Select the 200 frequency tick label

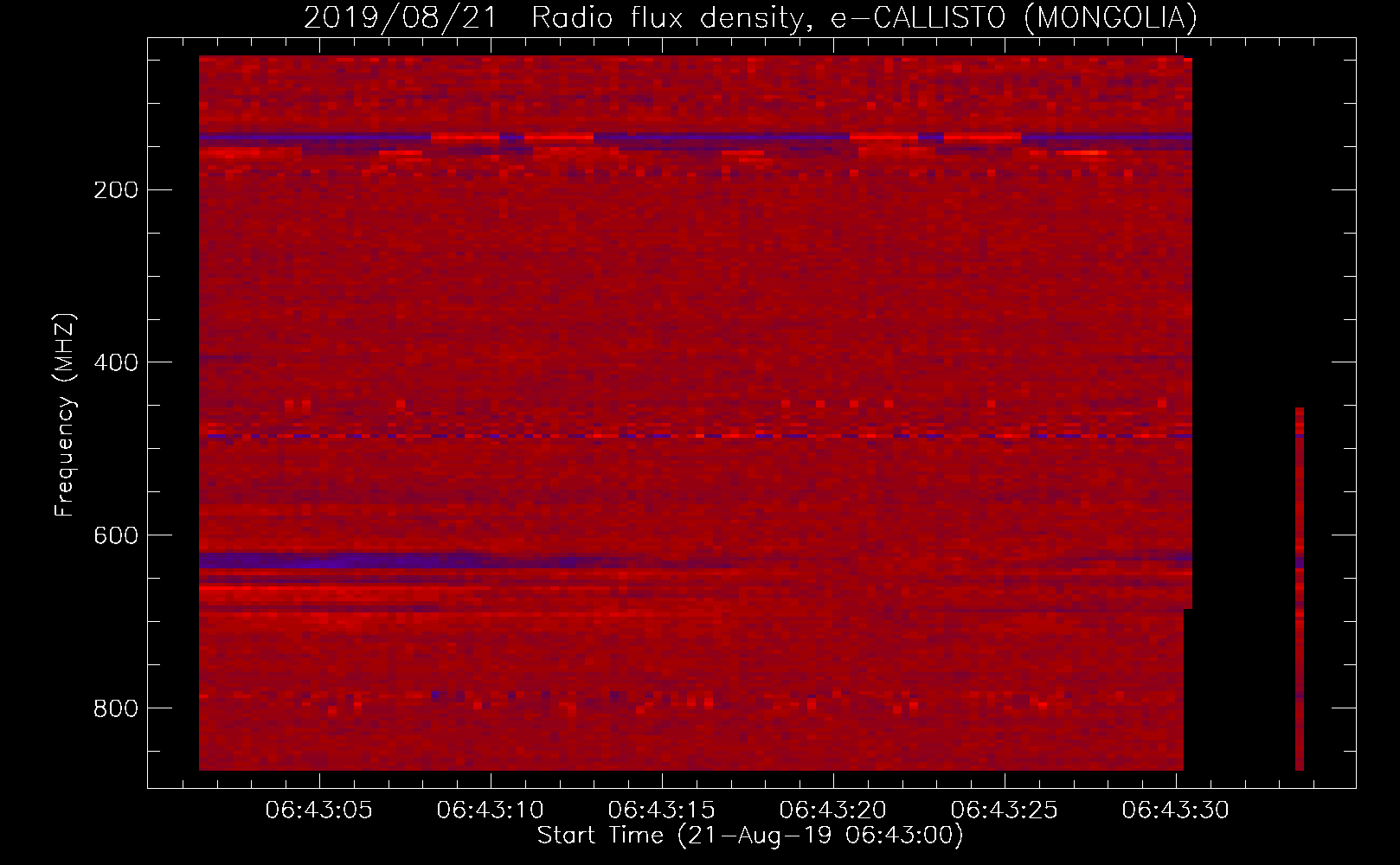[x=116, y=190]
